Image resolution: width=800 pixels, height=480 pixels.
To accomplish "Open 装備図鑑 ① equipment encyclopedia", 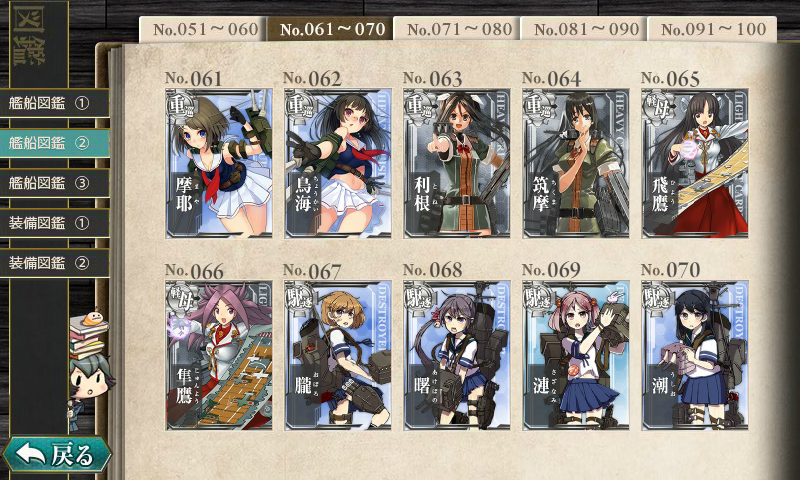I will [54, 223].
